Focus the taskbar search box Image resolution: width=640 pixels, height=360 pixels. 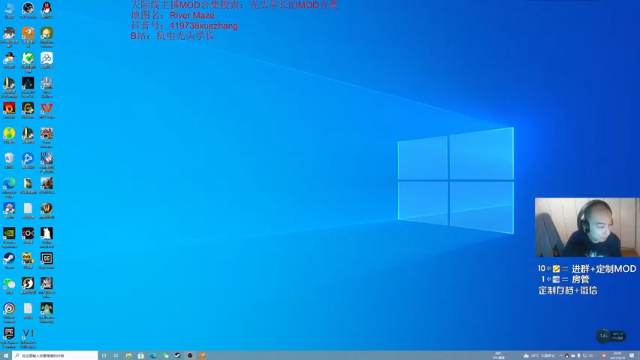point(55,356)
